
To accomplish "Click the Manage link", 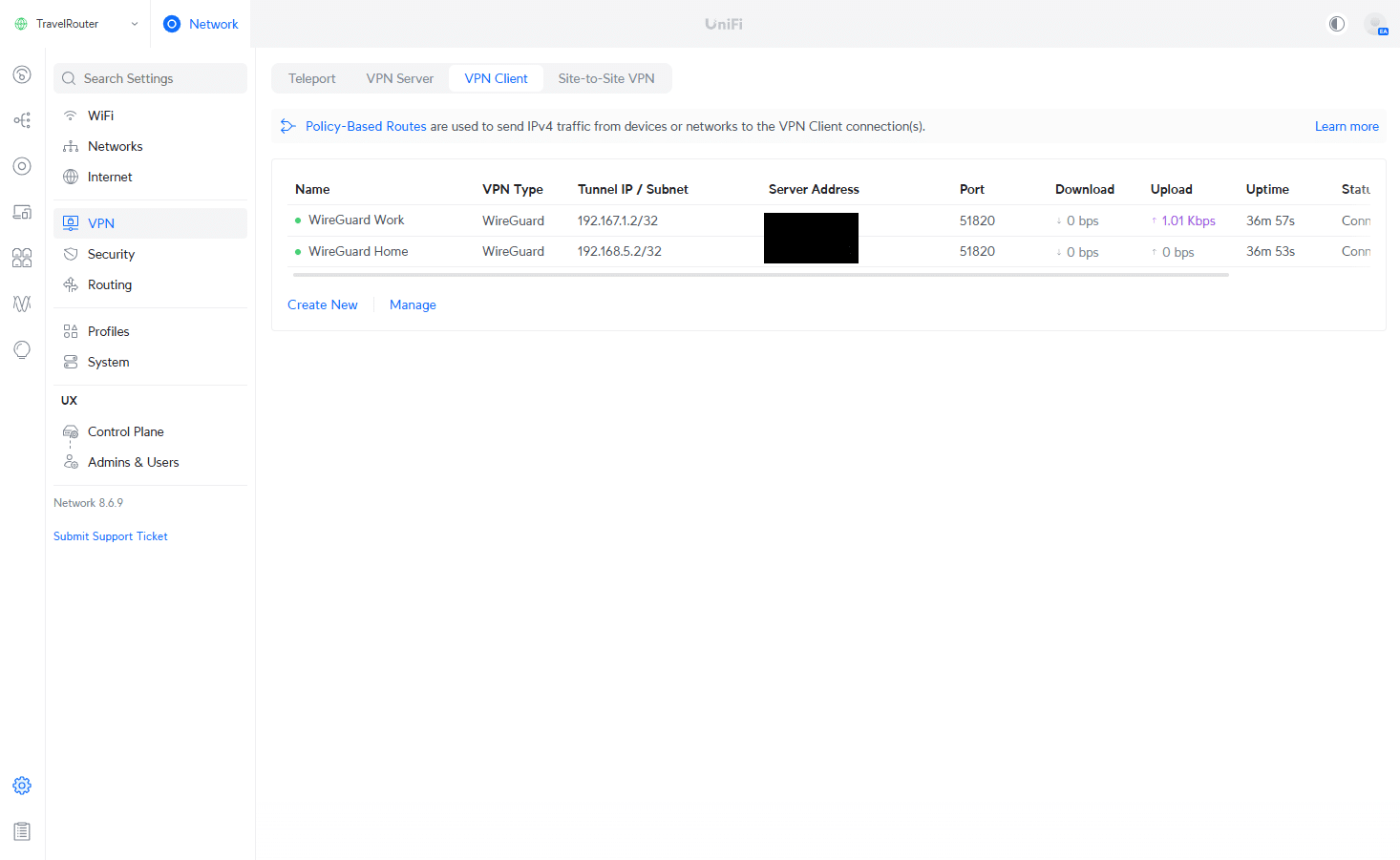I will [x=413, y=304].
